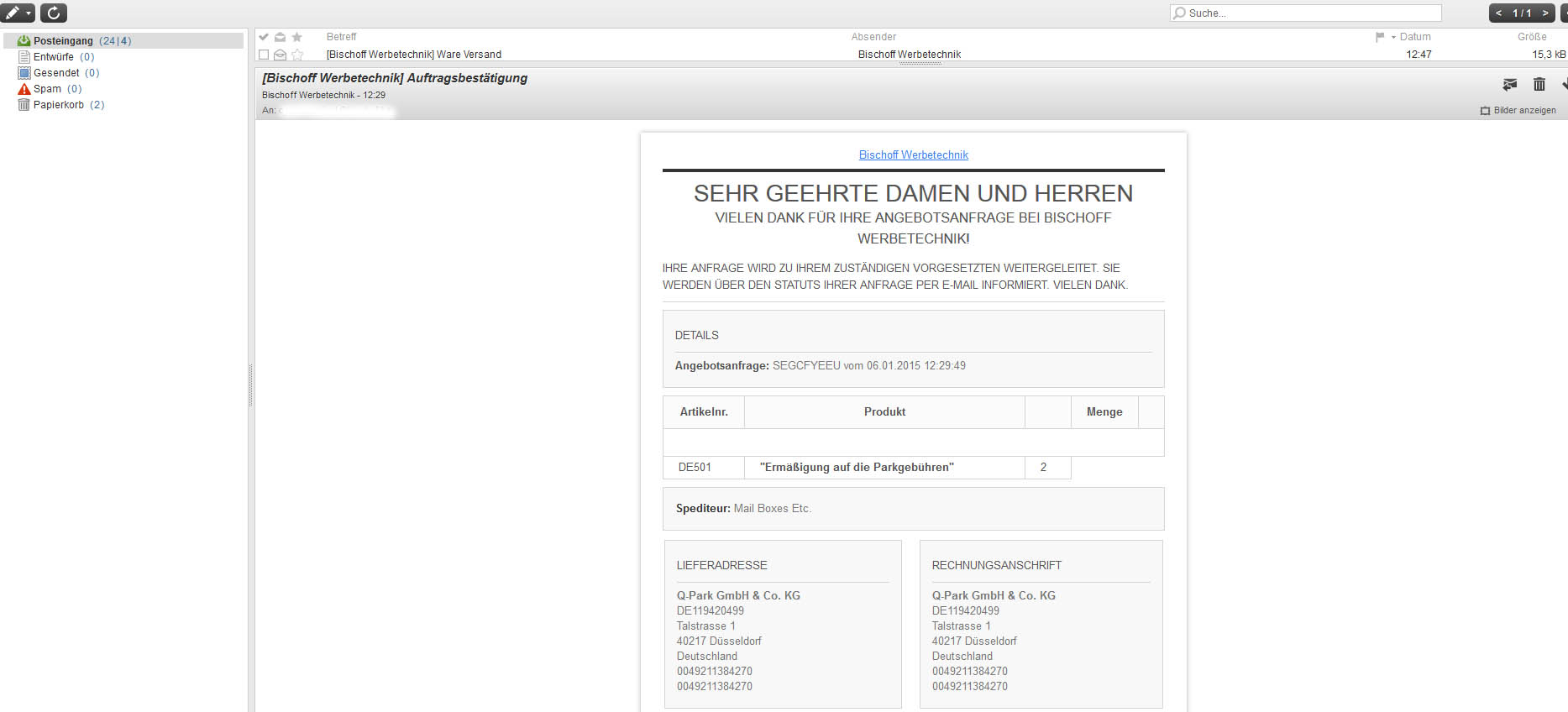Image resolution: width=1568 pixels, height=712 pixels.
Task: Sort messages by Betreff column
Action: tap(342, 37)
